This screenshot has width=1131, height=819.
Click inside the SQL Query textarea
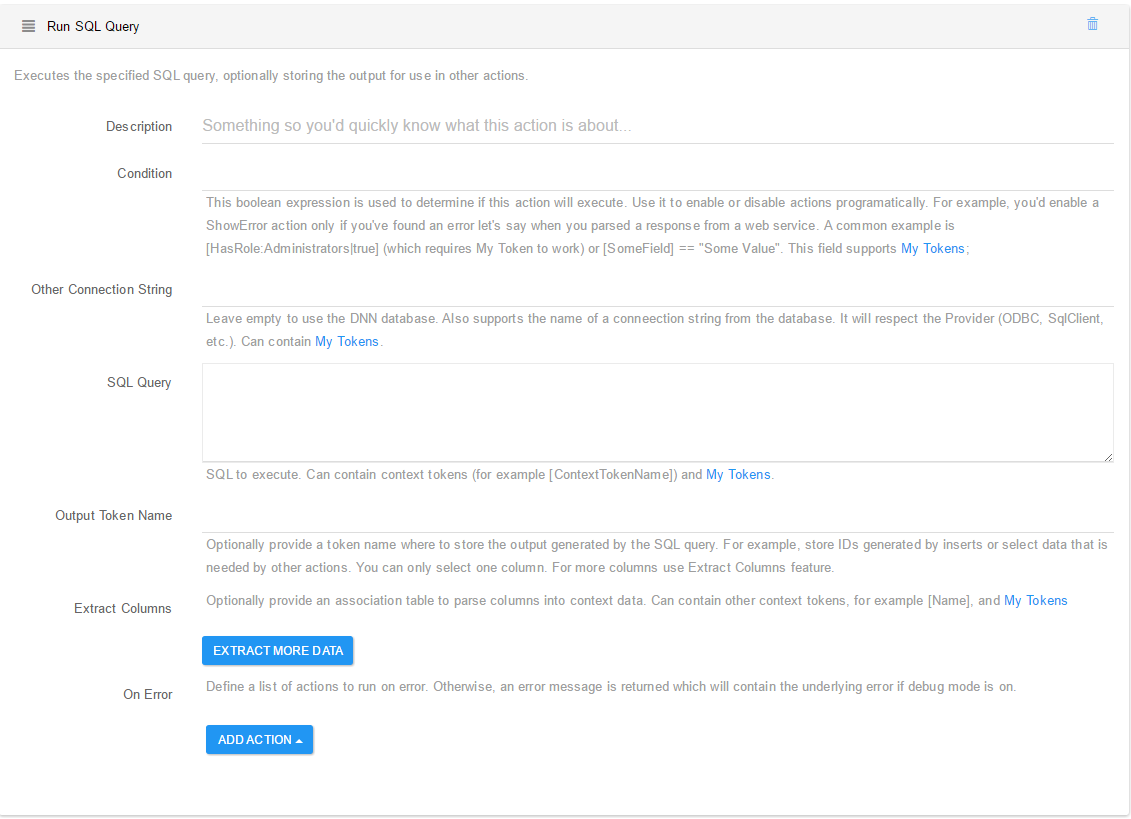pyautogui.click(x=657, y=413)
